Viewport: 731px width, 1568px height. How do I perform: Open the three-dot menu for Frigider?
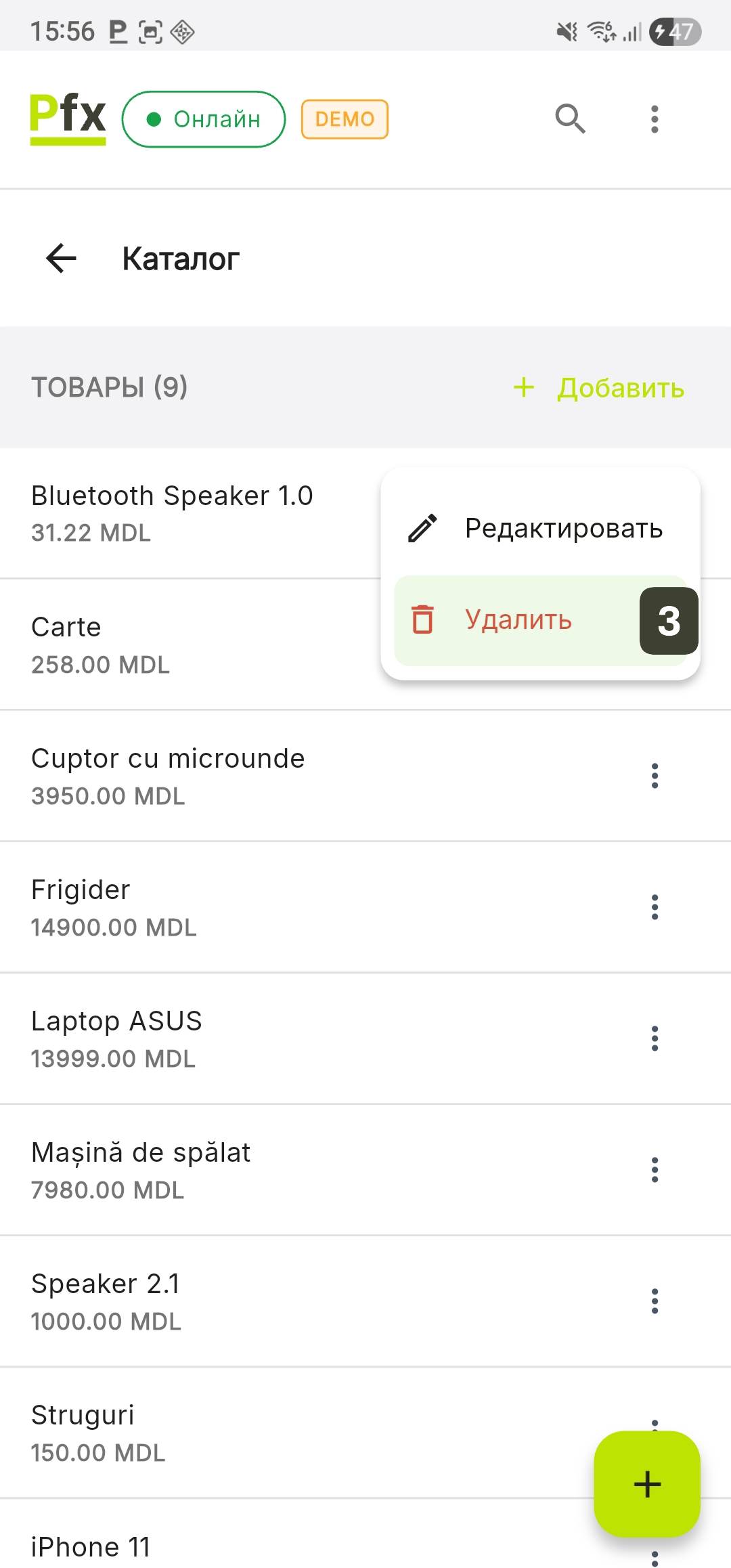pyautogui.click(x=654, y=907)
